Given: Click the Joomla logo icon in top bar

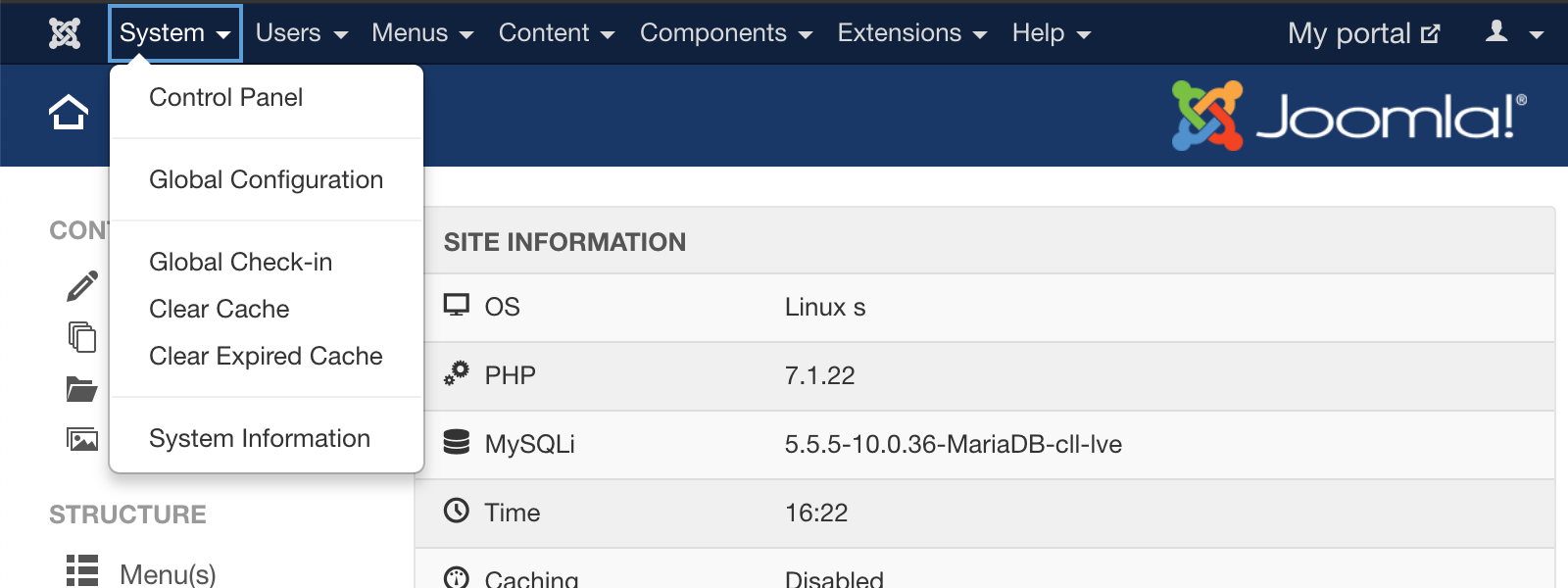Looking at the screenshot, I should point(65,33).
